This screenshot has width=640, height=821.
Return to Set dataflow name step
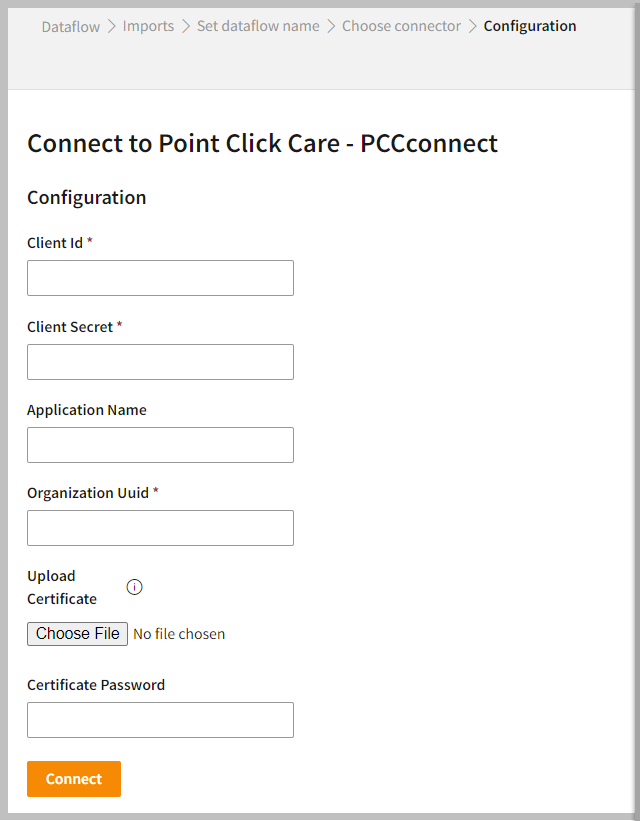(x=258, y=26)
